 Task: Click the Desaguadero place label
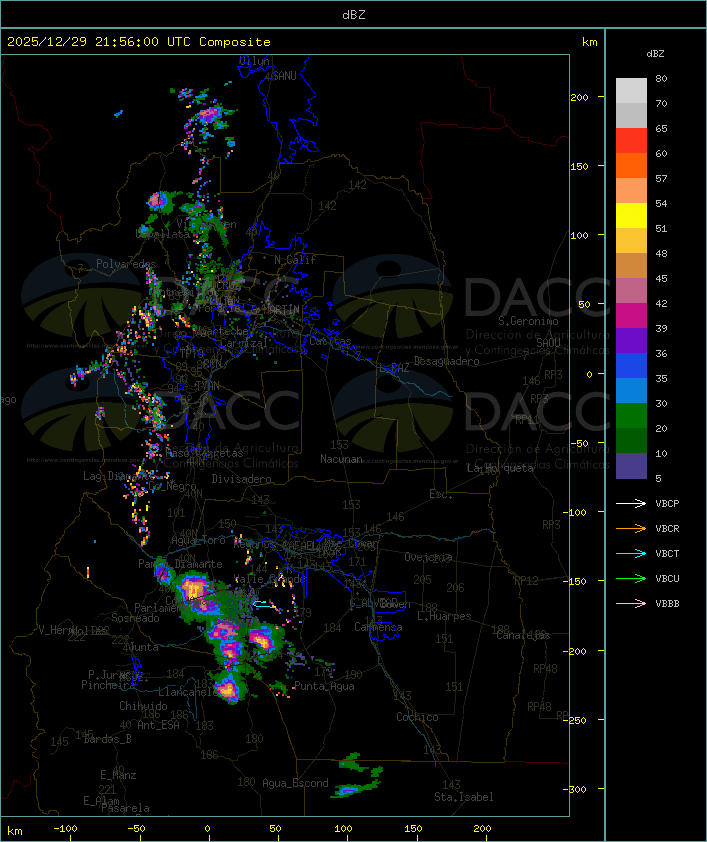[446, 361]
